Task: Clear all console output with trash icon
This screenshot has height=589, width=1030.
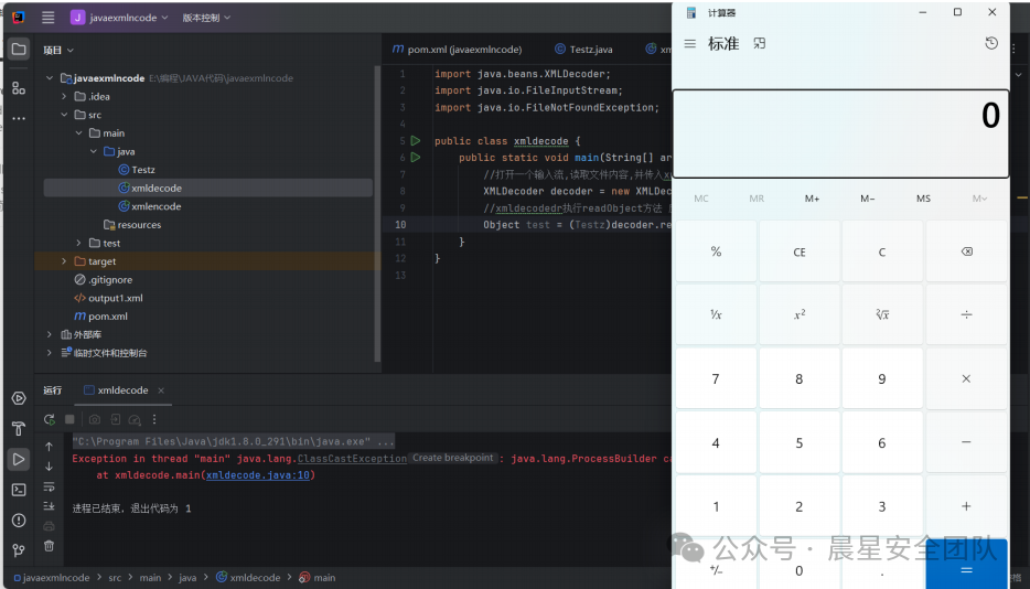Action: click(49, 546)
